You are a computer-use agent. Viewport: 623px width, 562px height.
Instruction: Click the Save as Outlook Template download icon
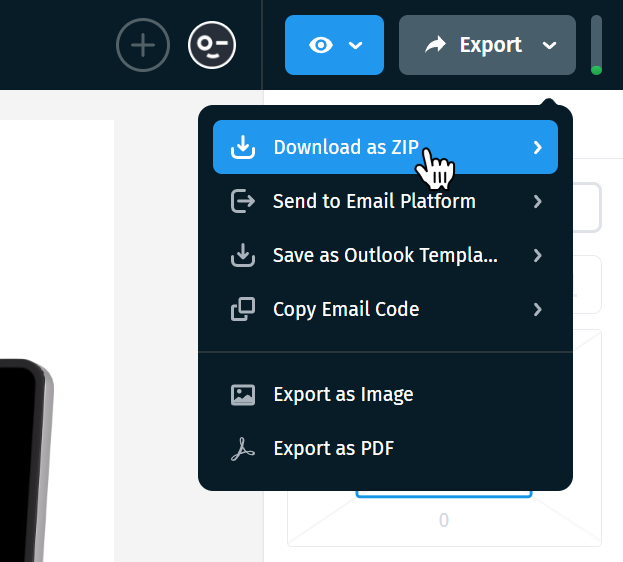pyautogui.click(x=243, y=255)
